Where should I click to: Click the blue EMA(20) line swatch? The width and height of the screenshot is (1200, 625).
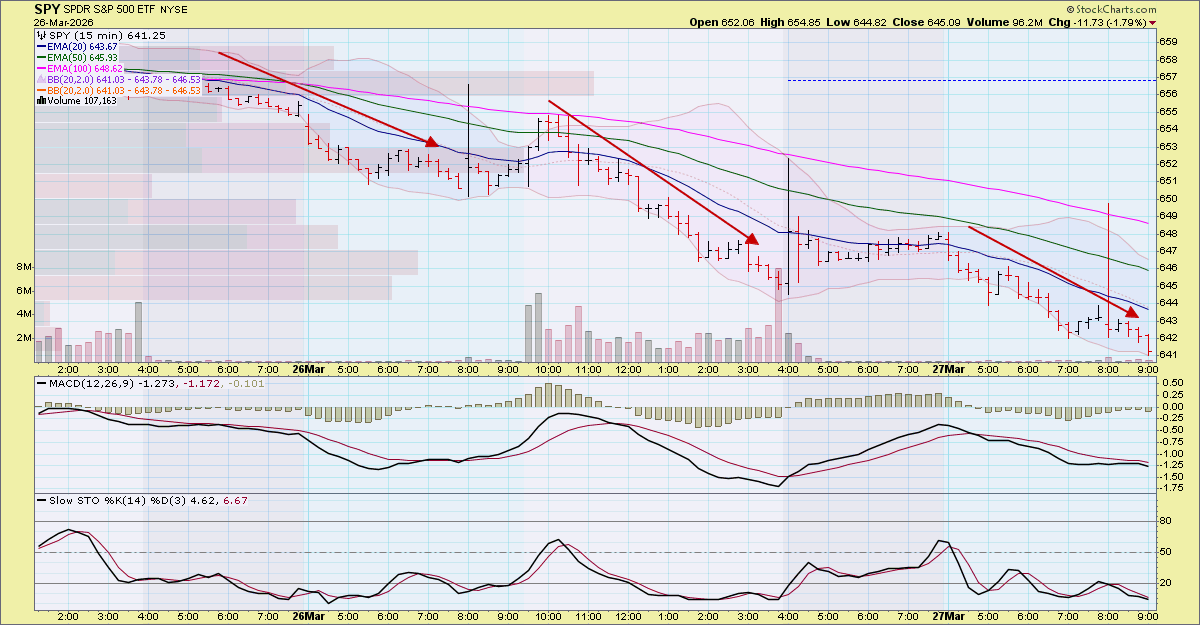point(40,47)
